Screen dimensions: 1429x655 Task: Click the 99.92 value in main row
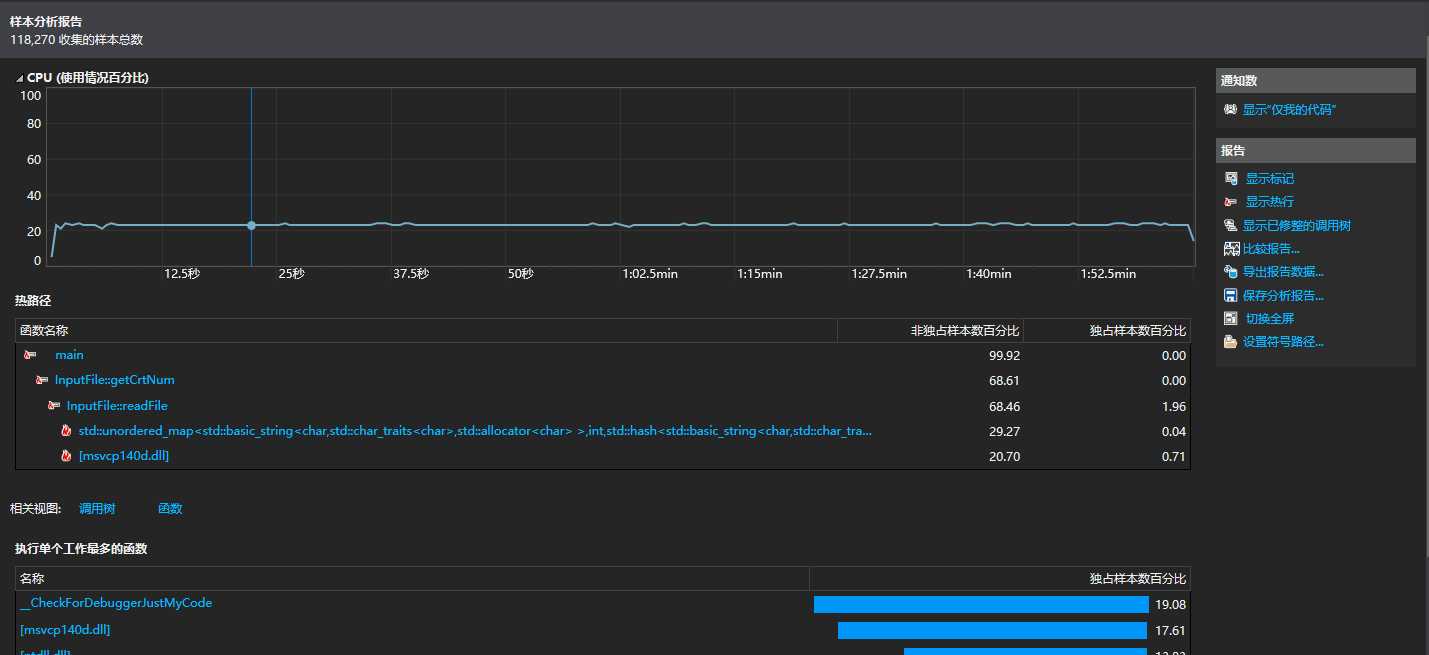pyautogui.click(x=1002, y=356)
